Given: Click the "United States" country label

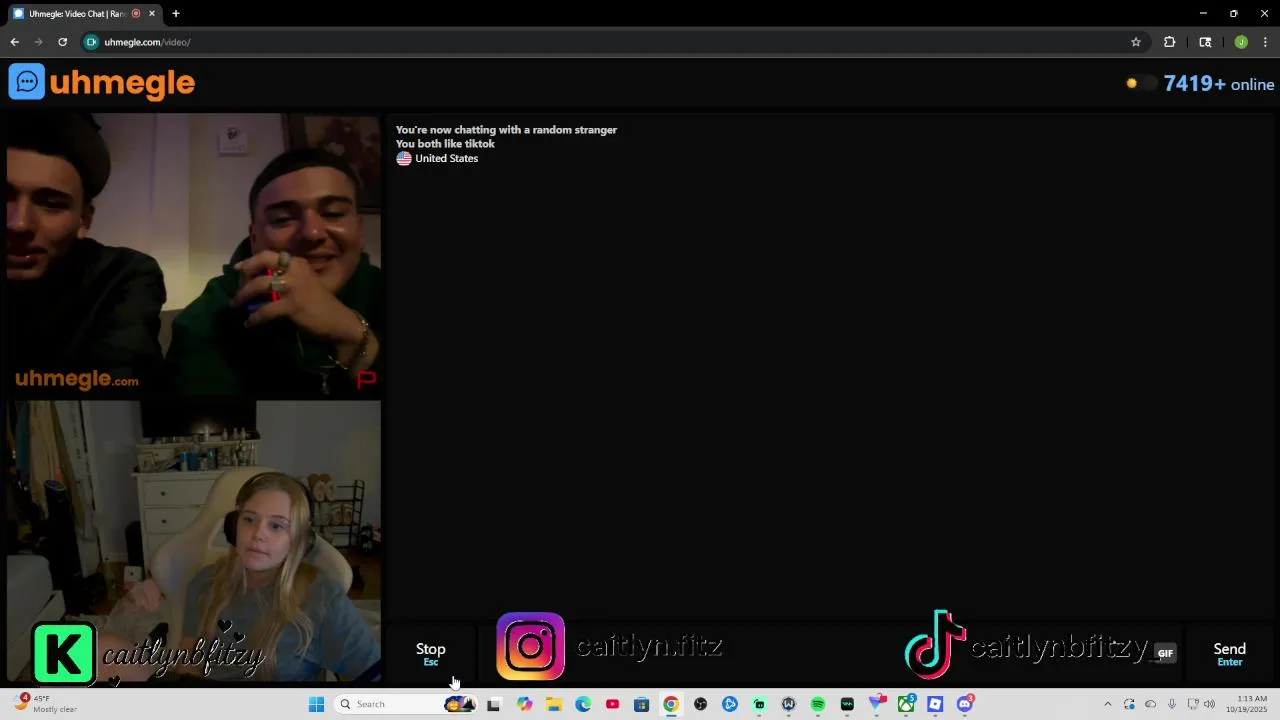Looking at the screenshot, I should [446, 158].
